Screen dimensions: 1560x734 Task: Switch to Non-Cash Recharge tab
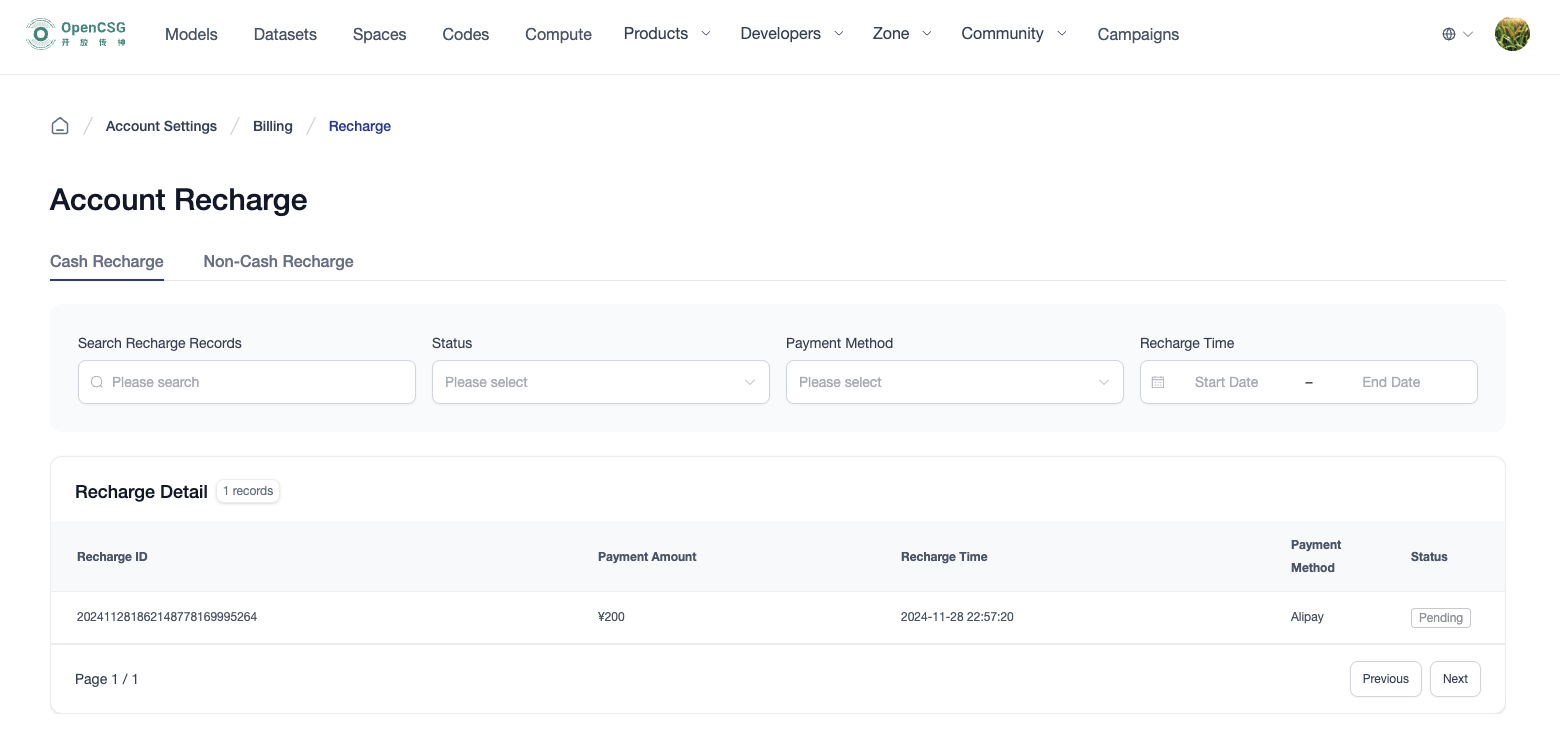[278, 261]
